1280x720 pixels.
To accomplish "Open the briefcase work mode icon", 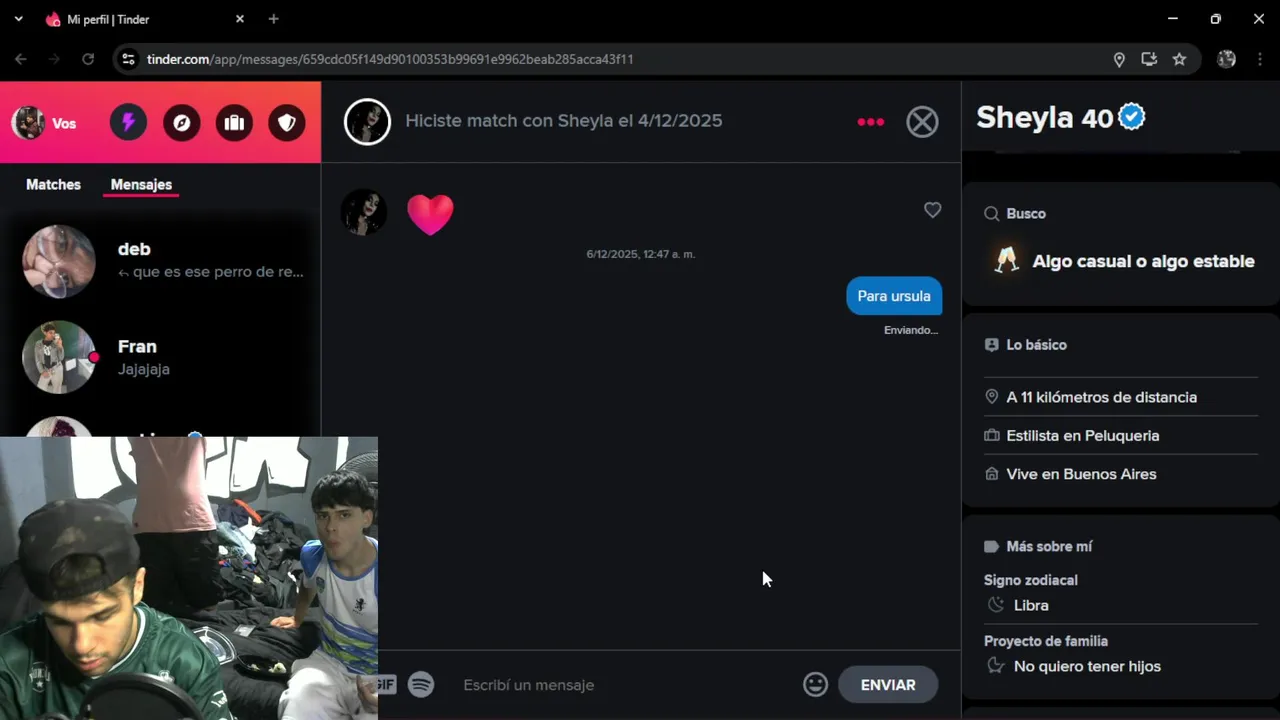I will (x=234, y=123).
